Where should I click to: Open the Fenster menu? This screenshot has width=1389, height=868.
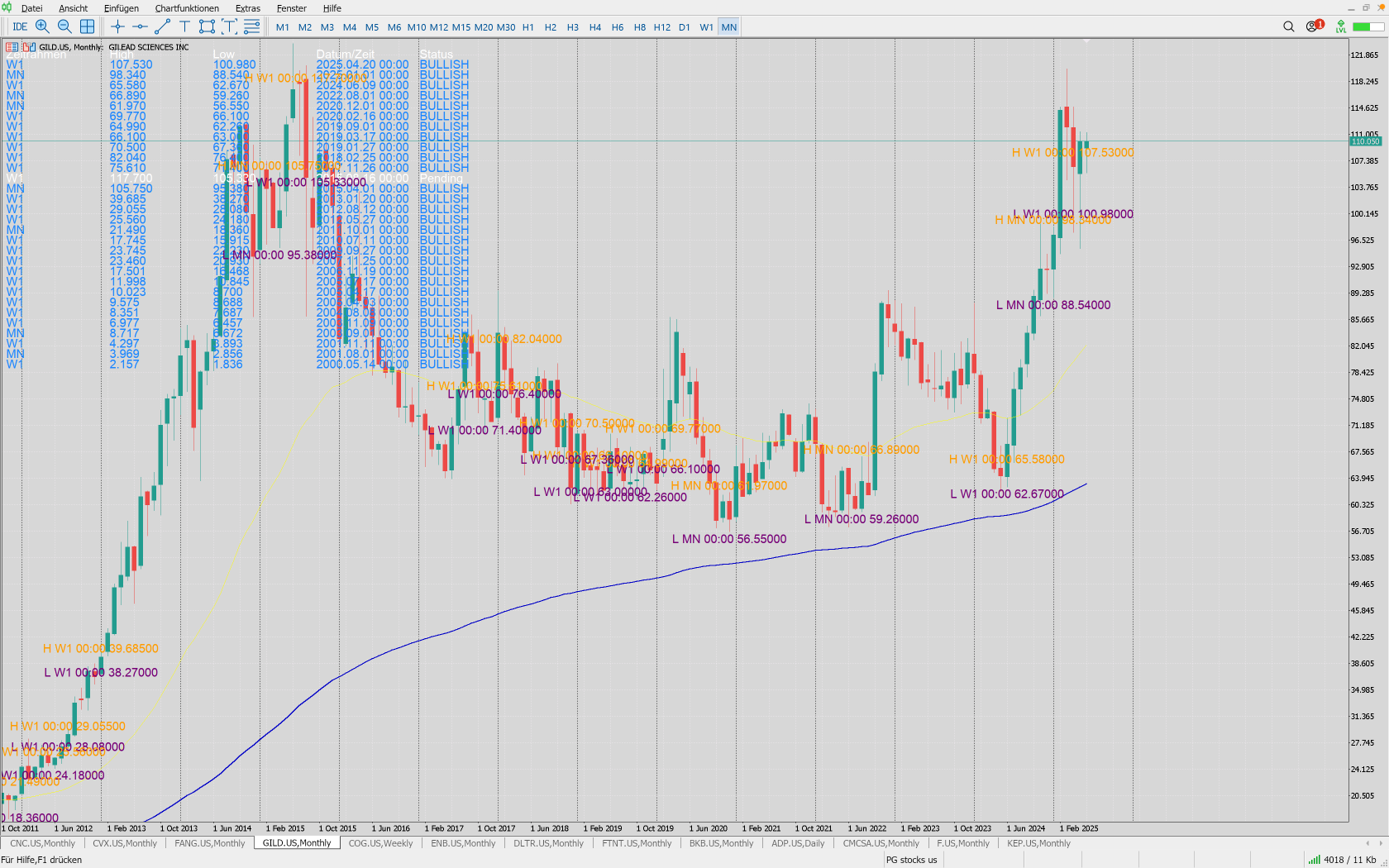point(292,8)
